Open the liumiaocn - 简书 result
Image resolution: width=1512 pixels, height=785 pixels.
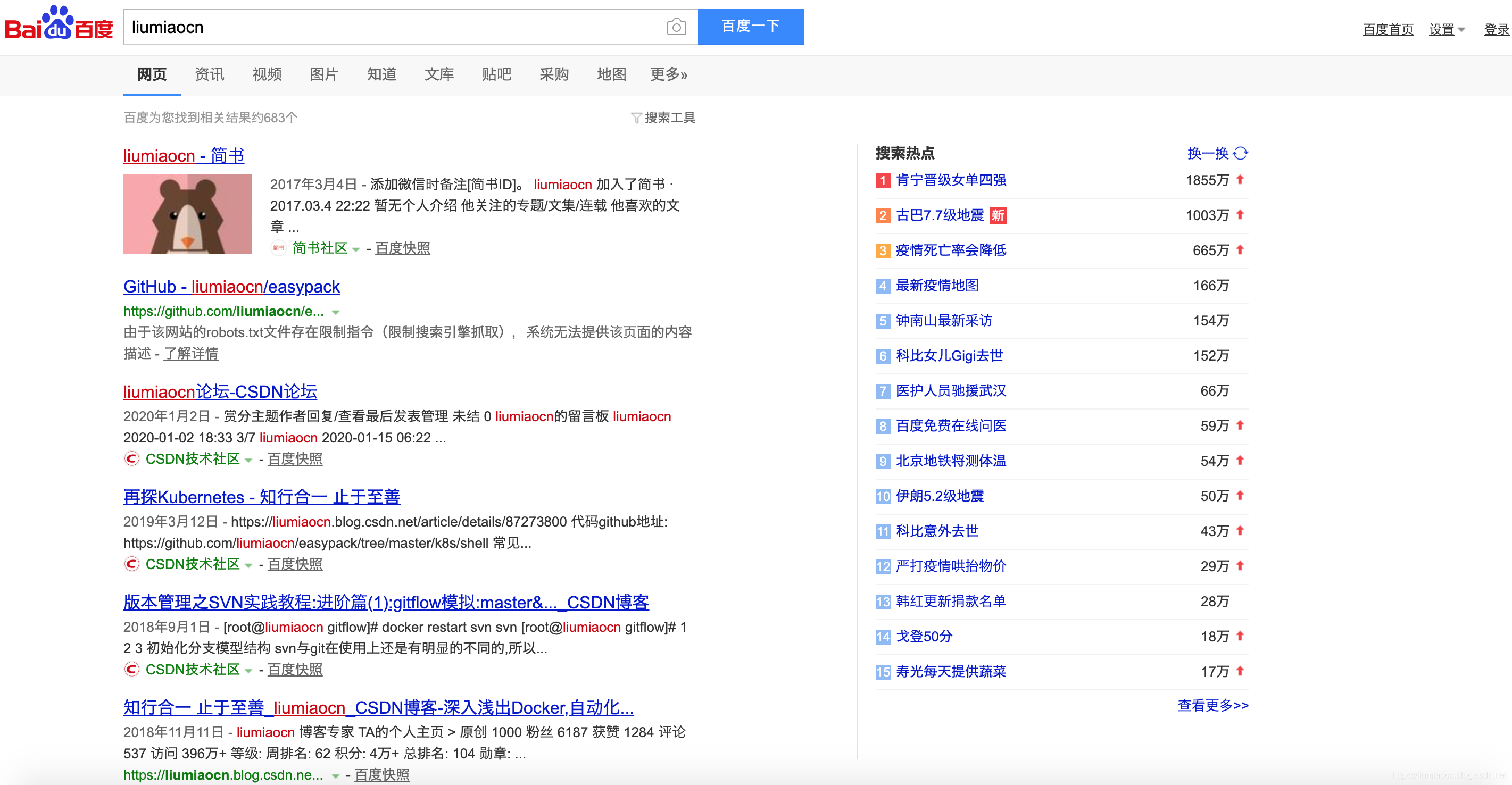click(x=184, y=156)
